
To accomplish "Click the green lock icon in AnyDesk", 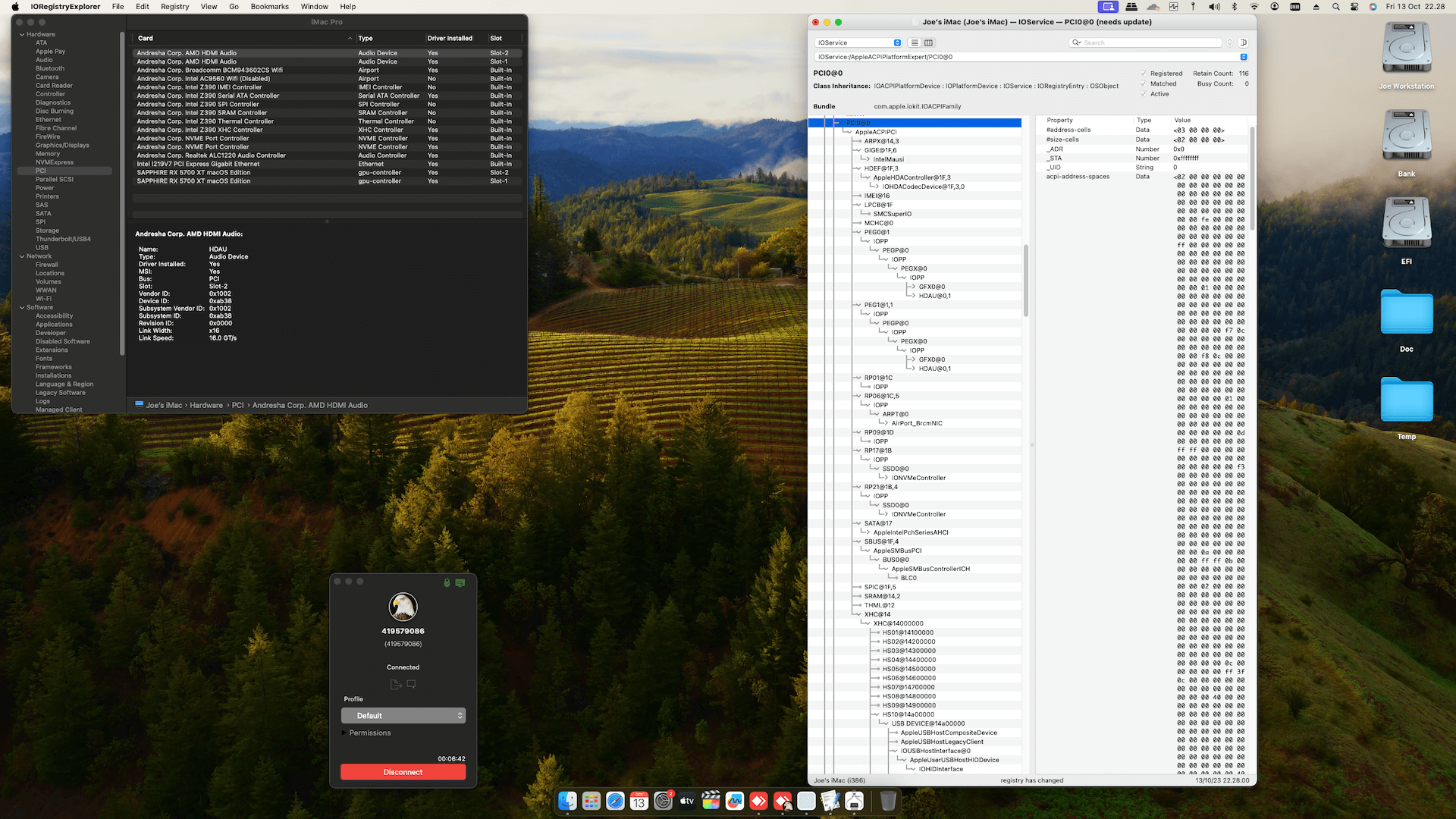I will (x=447, y=582).
